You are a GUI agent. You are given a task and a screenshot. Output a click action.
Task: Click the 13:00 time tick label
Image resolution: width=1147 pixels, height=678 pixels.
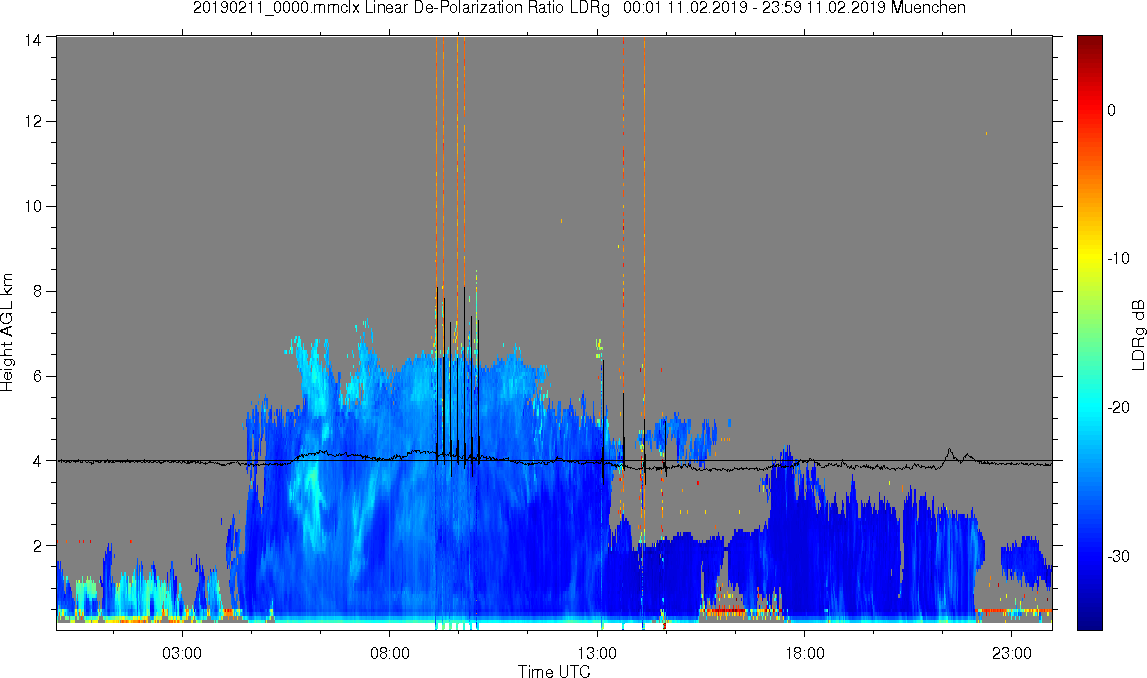(x=597, y=652)
